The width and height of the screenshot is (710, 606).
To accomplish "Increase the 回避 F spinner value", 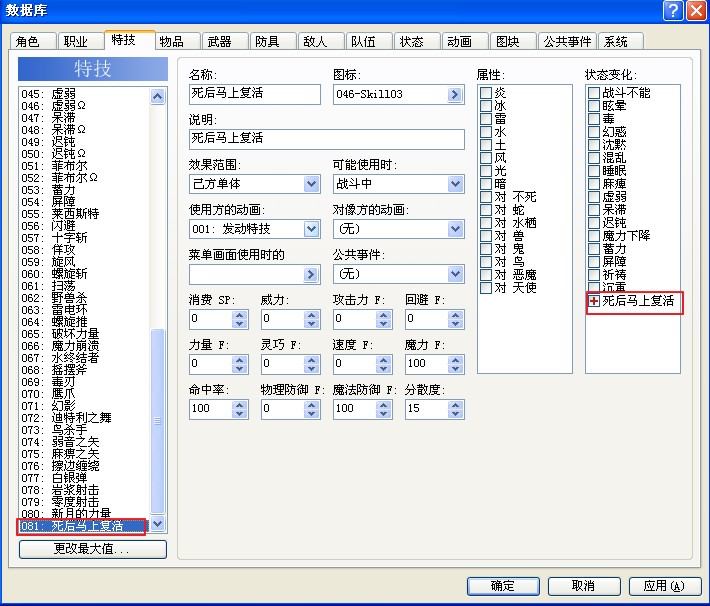I will coord(456,315).
